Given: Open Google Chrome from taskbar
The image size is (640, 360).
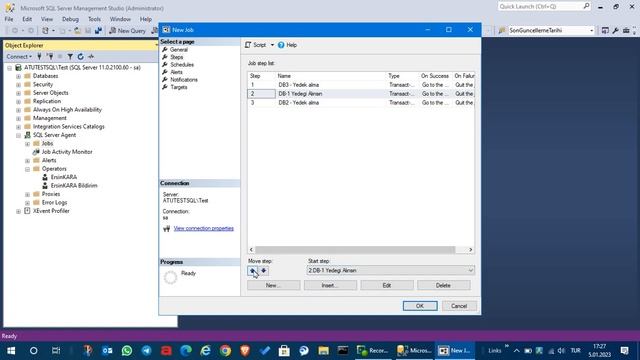Looking at the screenshot, I should (225, 350).
